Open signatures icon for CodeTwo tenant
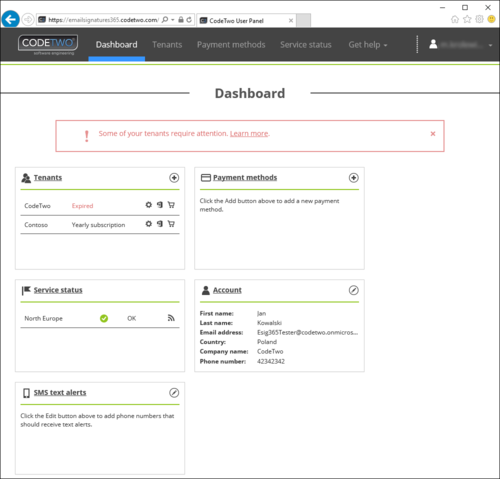Viewport: 500px width, 479px height. tap(160, 205)
